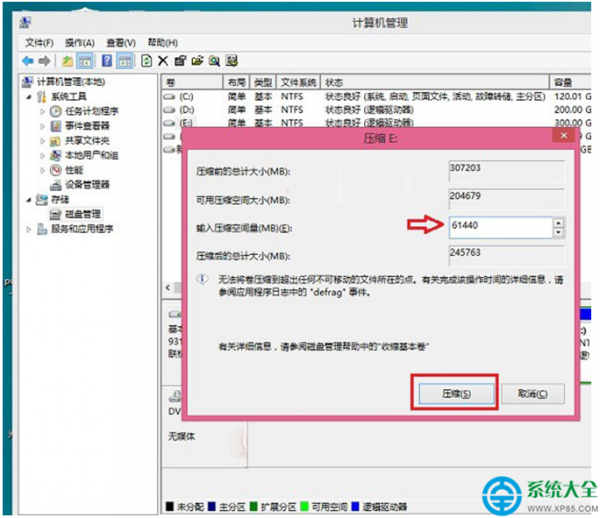This screenshot has height=518, width=600.
Task: Click the 压缩(S) button
Action: [456, 394]
